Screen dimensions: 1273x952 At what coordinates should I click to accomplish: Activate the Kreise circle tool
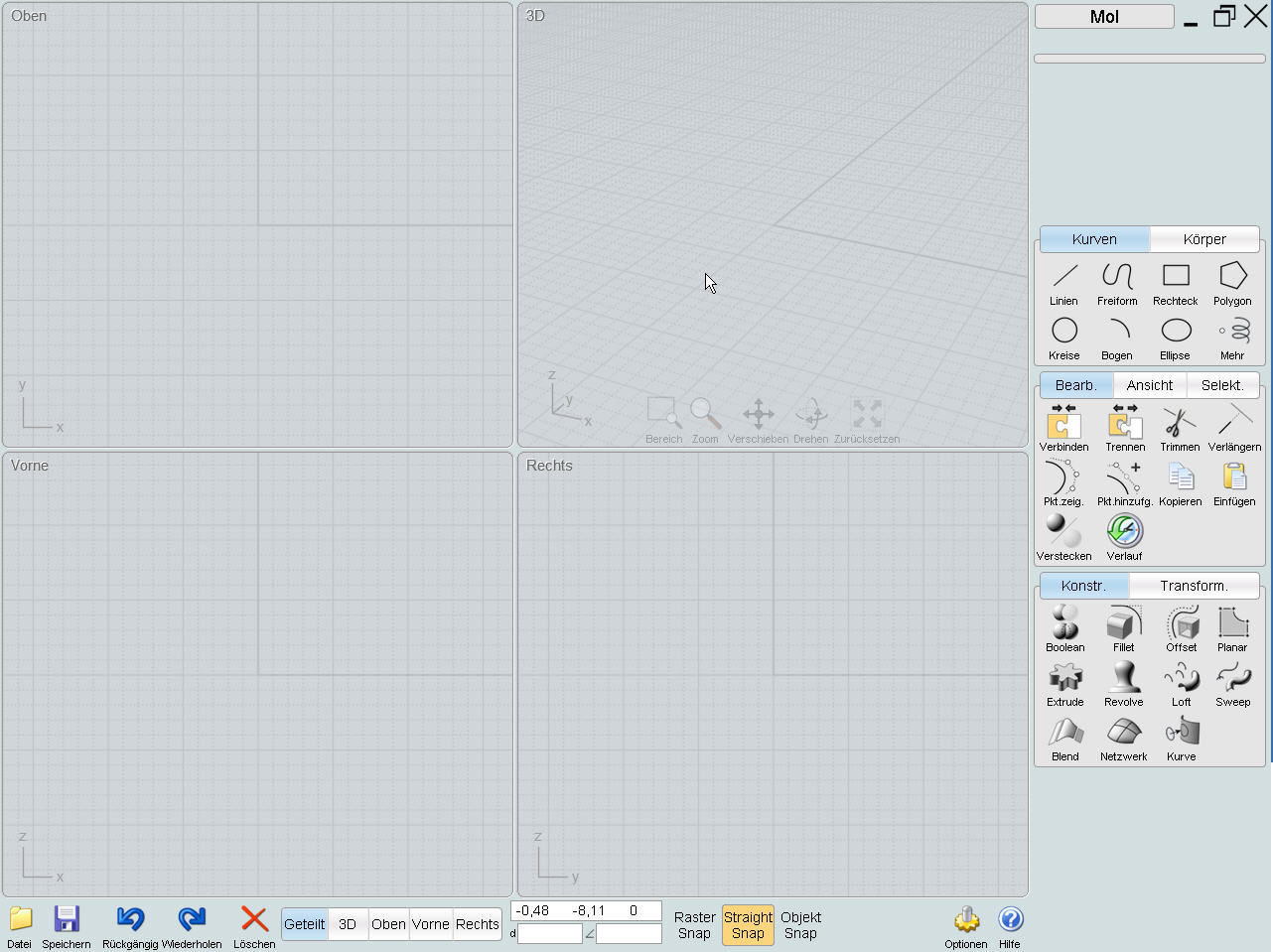[1063, 339]
